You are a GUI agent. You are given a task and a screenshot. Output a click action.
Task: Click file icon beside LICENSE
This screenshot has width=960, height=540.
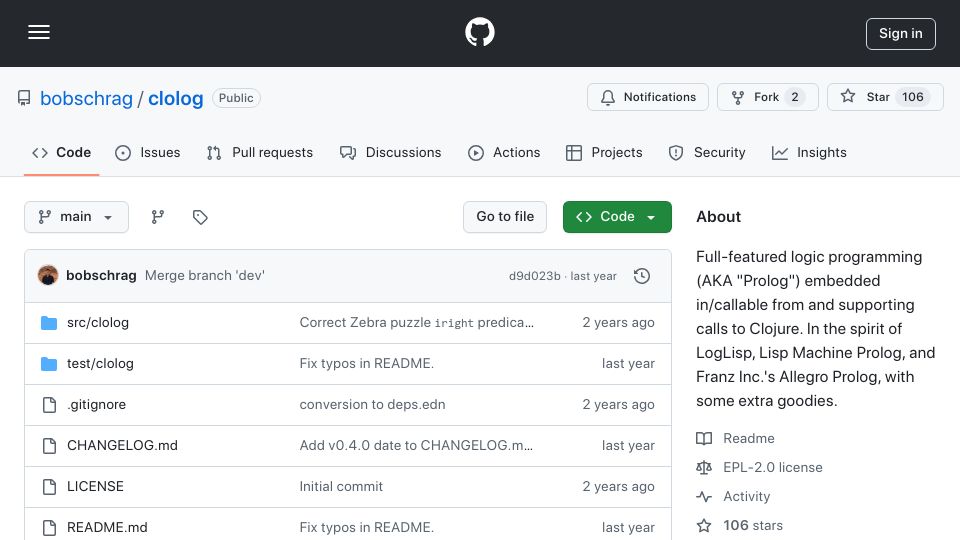tap(49, 487)
